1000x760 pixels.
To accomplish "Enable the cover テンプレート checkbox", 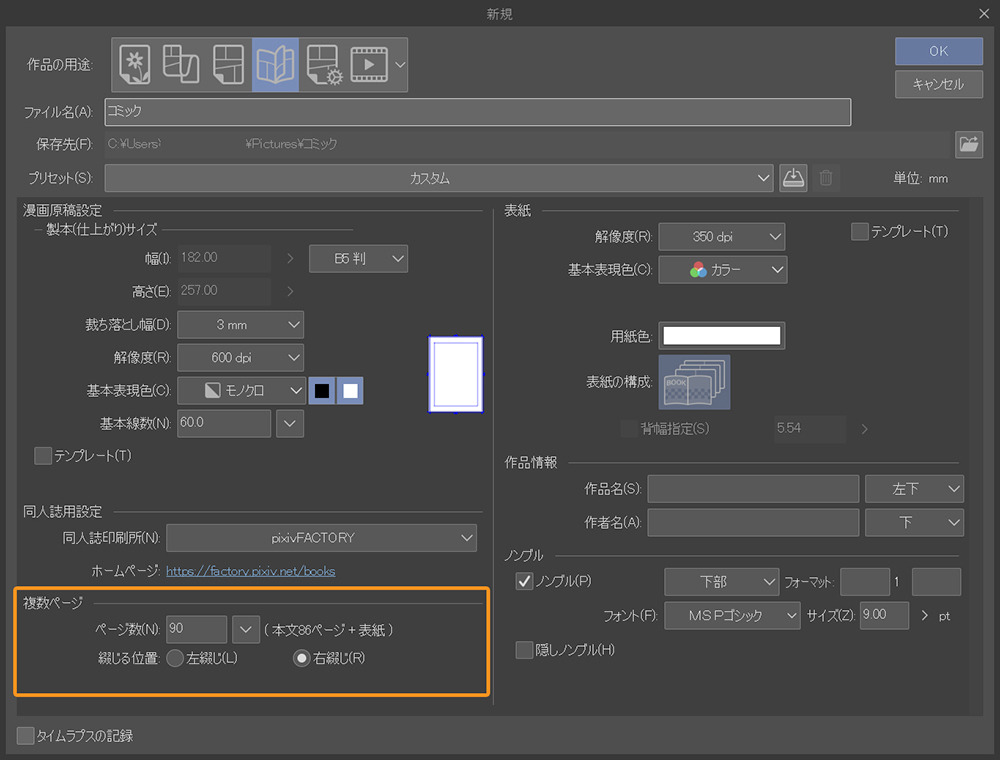I will (860, 231).
